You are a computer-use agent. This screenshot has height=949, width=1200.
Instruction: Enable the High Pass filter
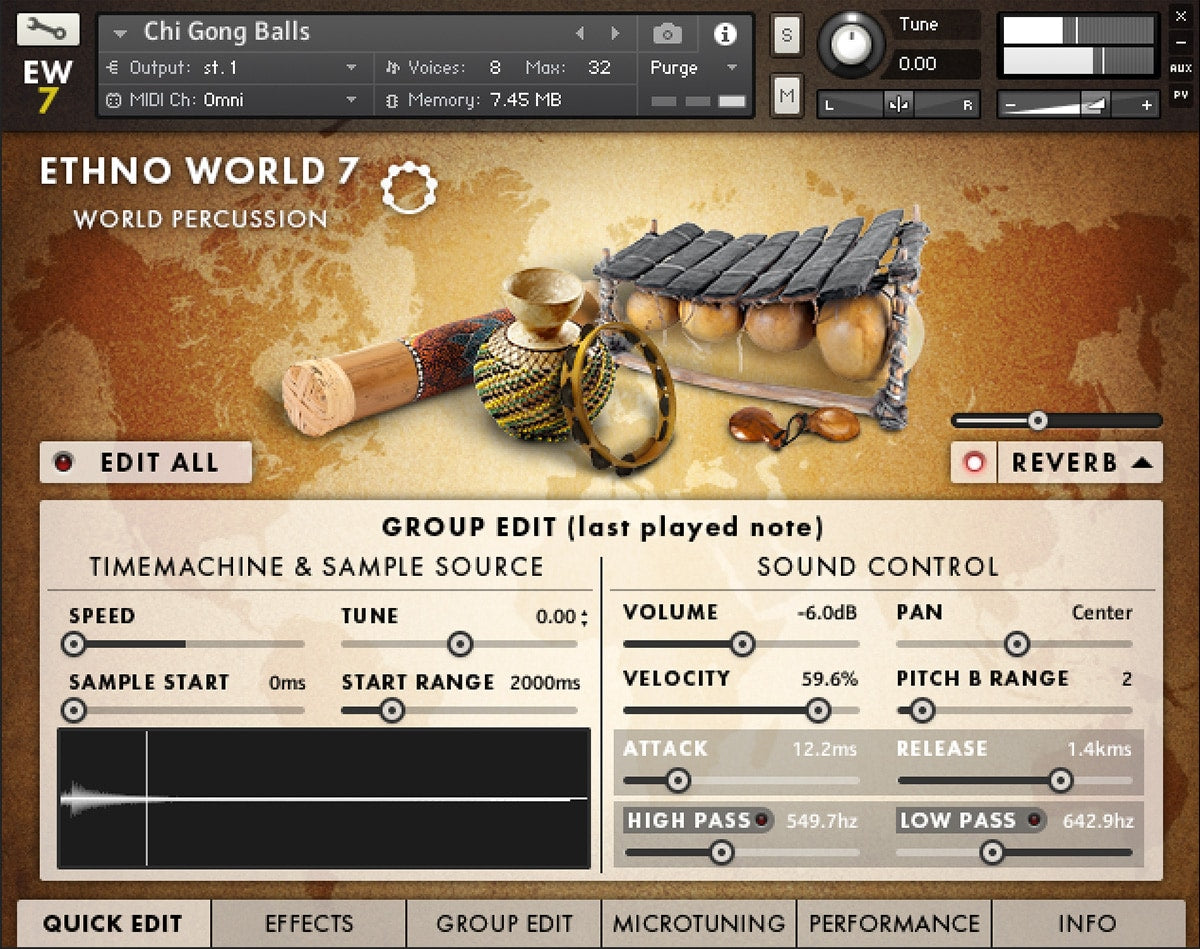click(x=762, y=821)
